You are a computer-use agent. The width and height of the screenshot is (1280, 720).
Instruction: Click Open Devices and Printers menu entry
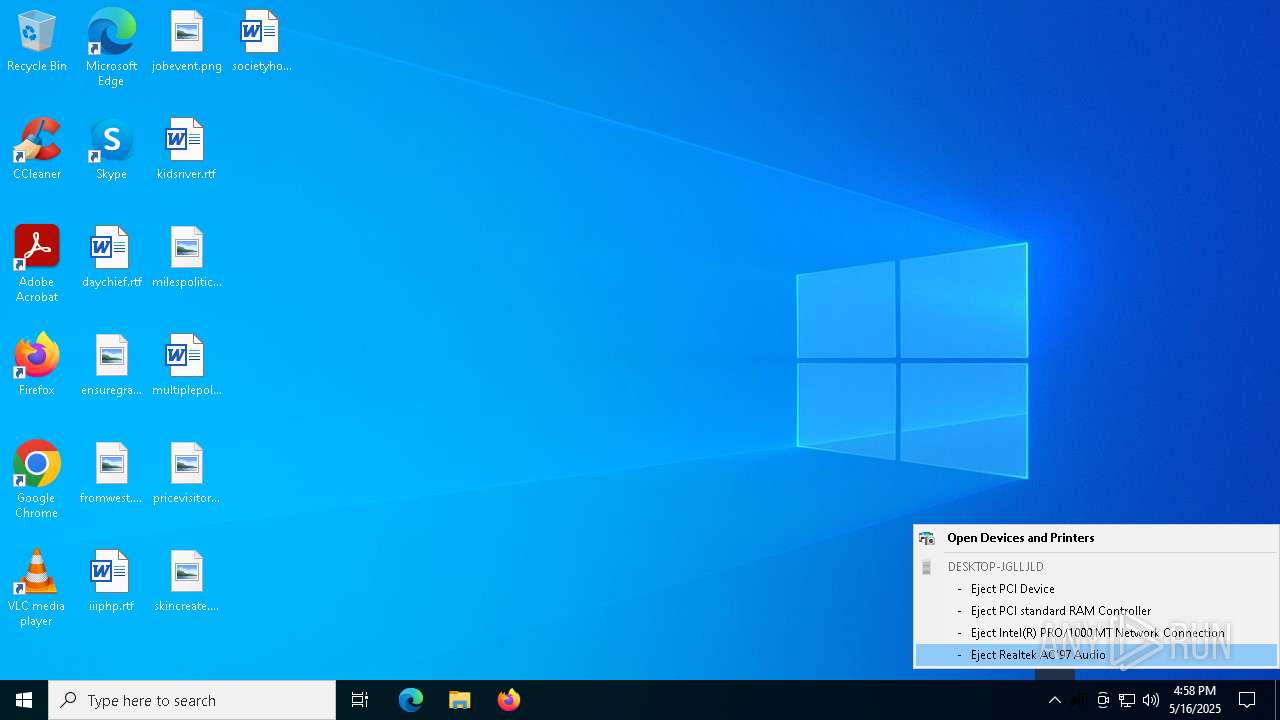pyautogui.click(x=1096, y=538)
